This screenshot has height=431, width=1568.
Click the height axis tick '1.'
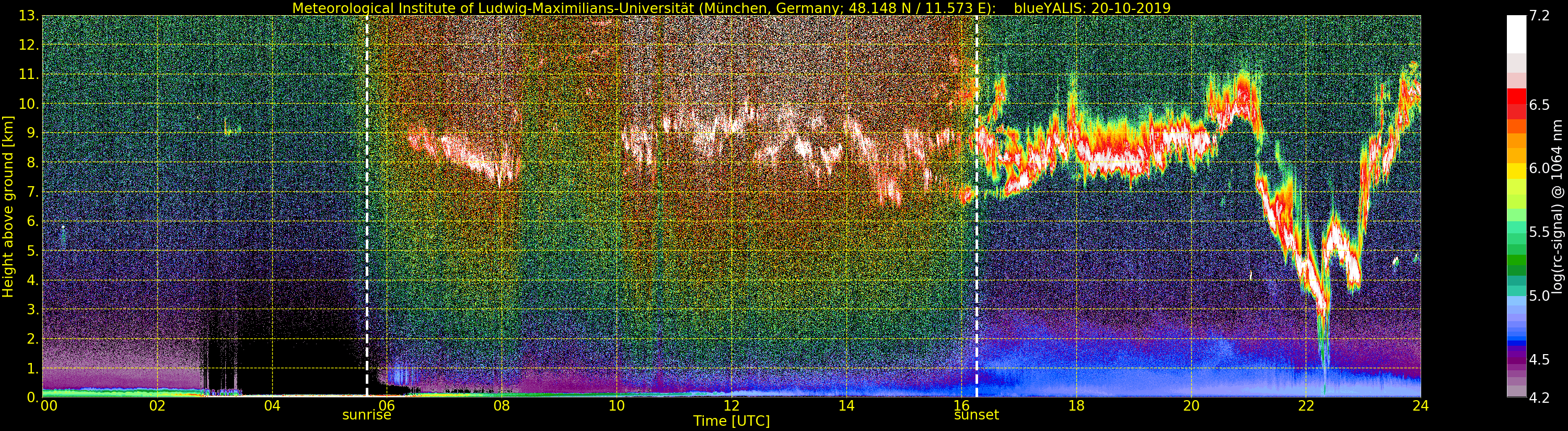pyautogui.click(x=32, y=368)
